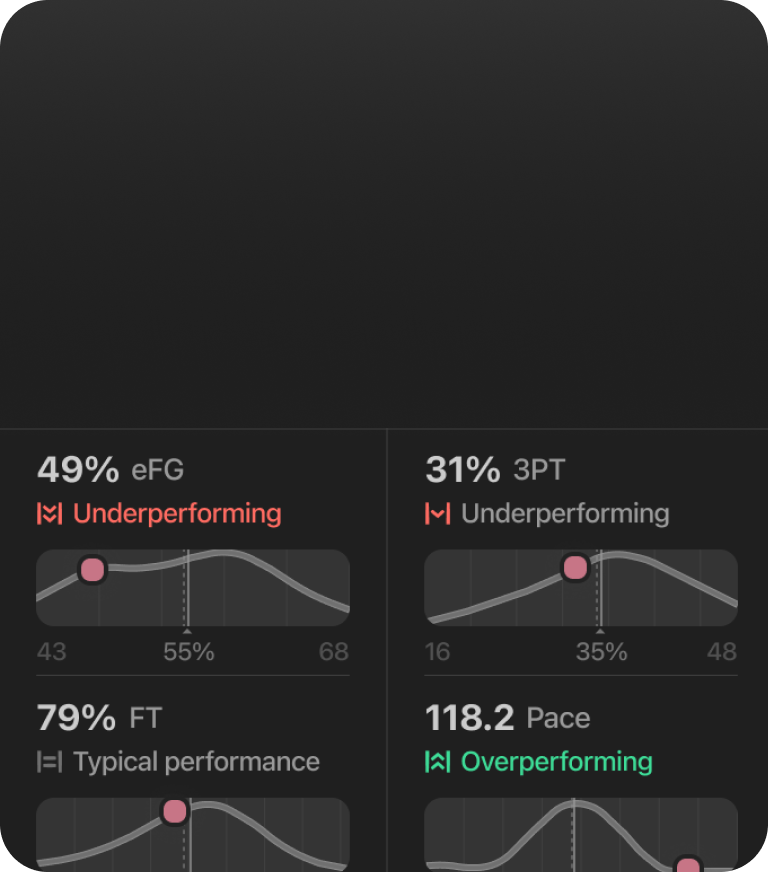Click the 31% 3PT value
The height and width of the screenshot is (872, 768).
[463, 469]
